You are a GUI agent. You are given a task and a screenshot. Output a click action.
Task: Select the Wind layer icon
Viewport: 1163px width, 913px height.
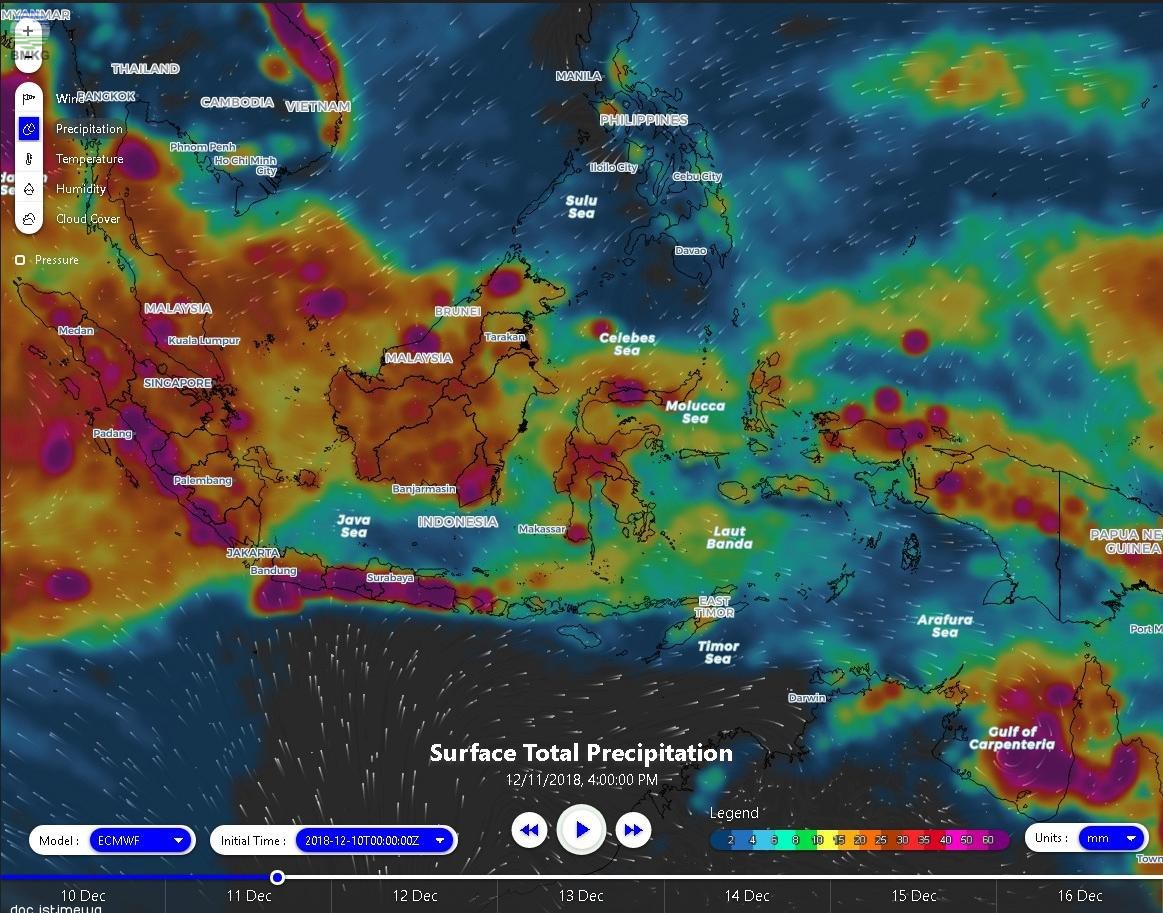(28, 97)
